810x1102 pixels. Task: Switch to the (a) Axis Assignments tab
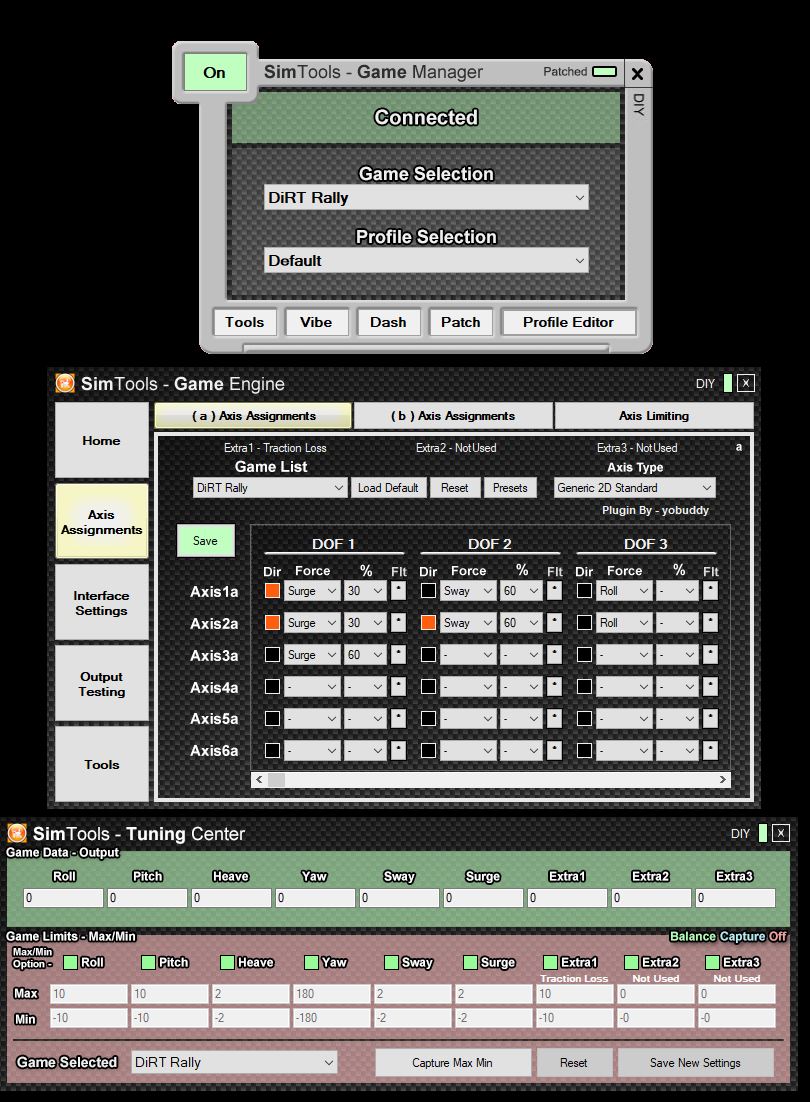253,416
